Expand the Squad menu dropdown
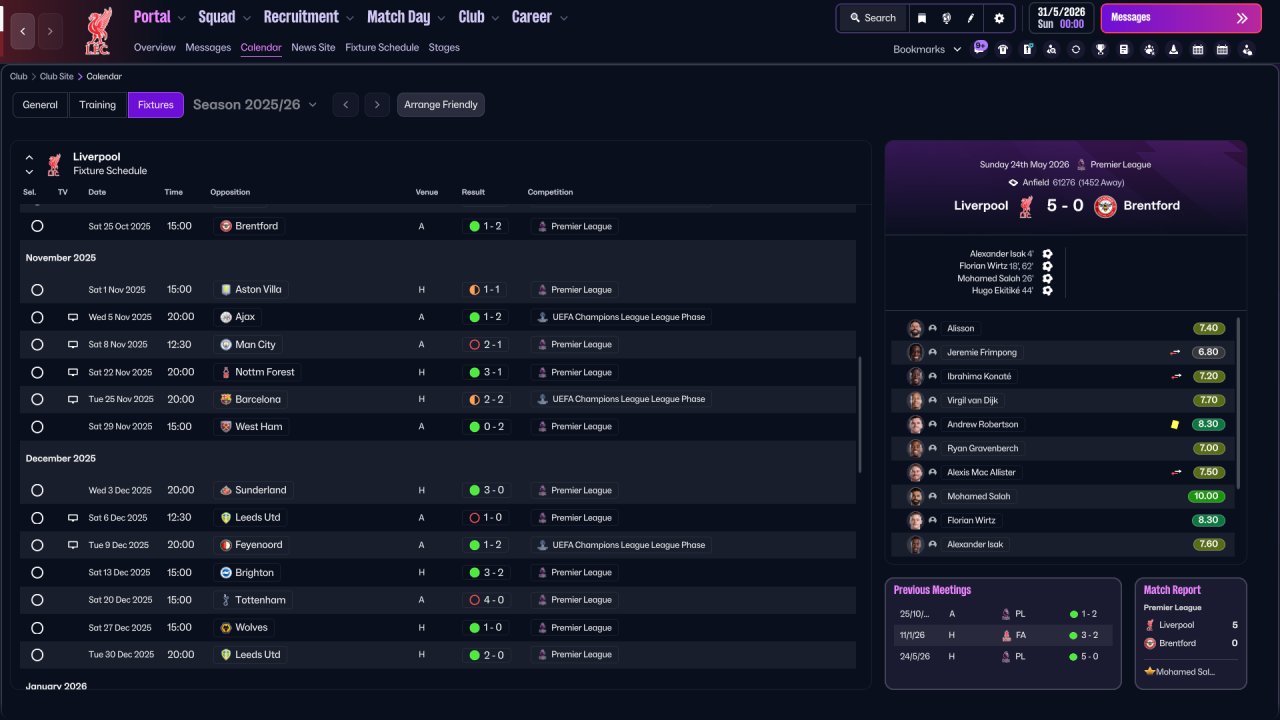Viewport: 1280px width, 720px height. pos(247,18)
